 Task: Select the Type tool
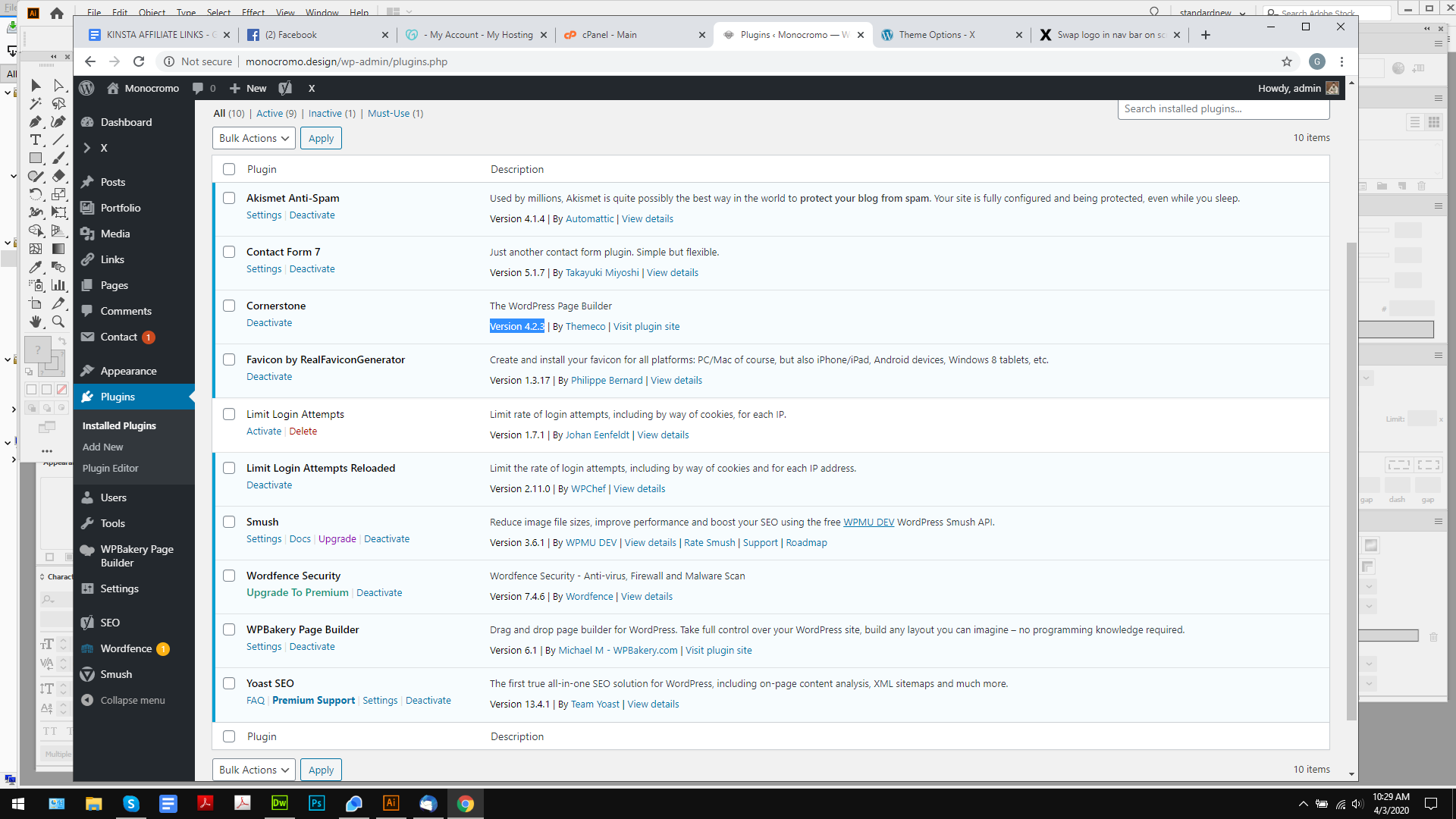(x=36, y=140)
